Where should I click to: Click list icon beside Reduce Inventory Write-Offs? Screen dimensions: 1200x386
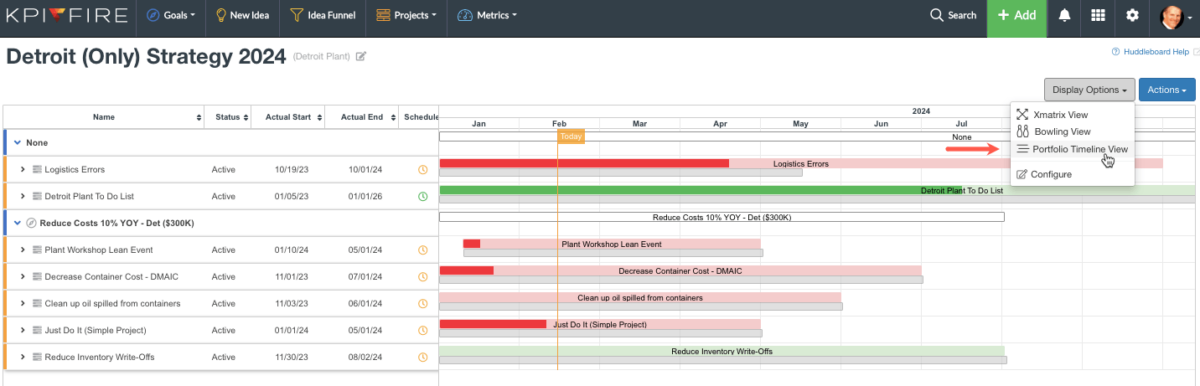coord(37,357)
